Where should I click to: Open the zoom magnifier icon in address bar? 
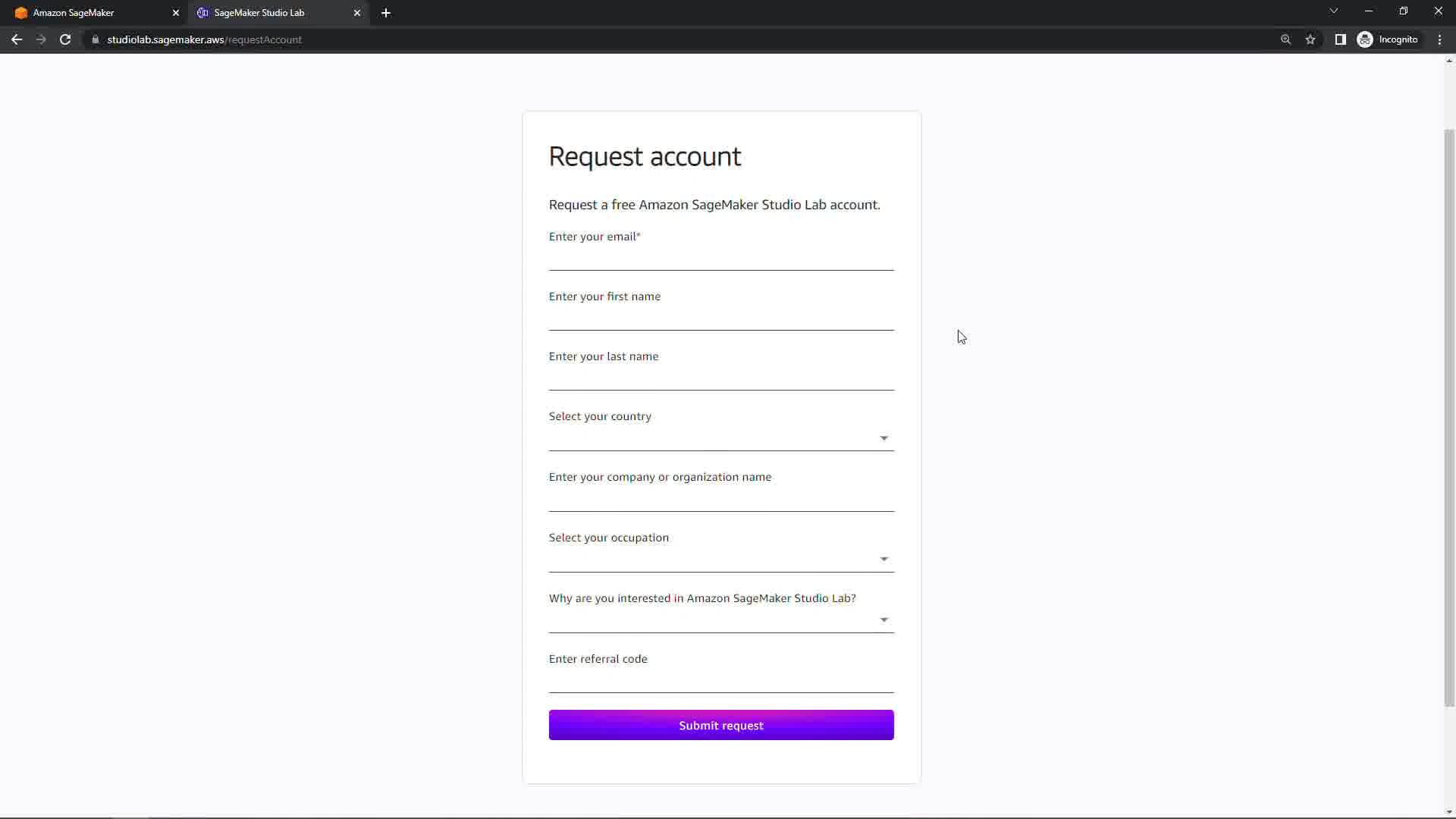[1285, 39]
